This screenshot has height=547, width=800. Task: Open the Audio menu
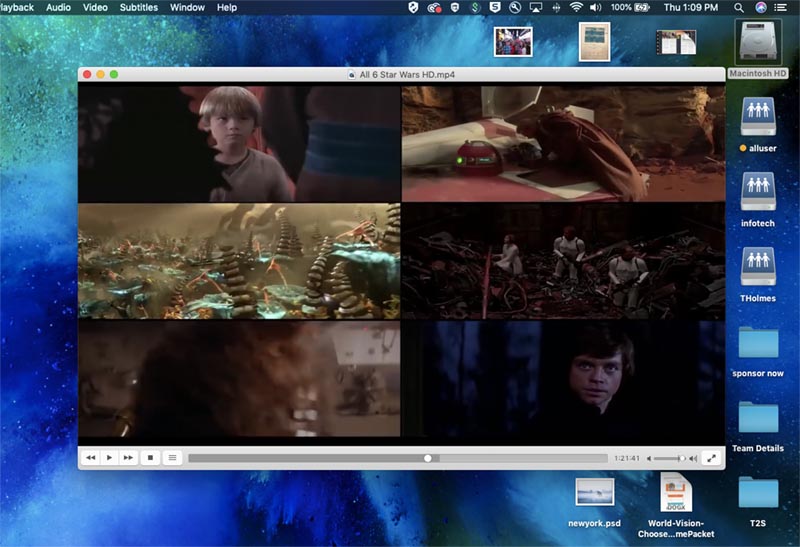58,8
